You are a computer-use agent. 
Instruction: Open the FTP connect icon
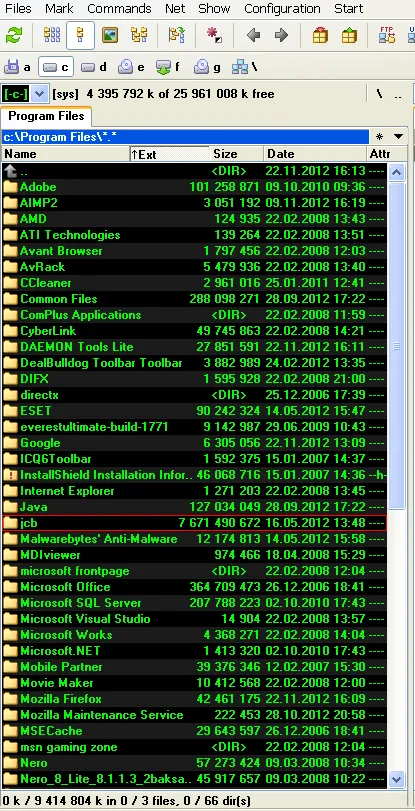click(387, 35)
